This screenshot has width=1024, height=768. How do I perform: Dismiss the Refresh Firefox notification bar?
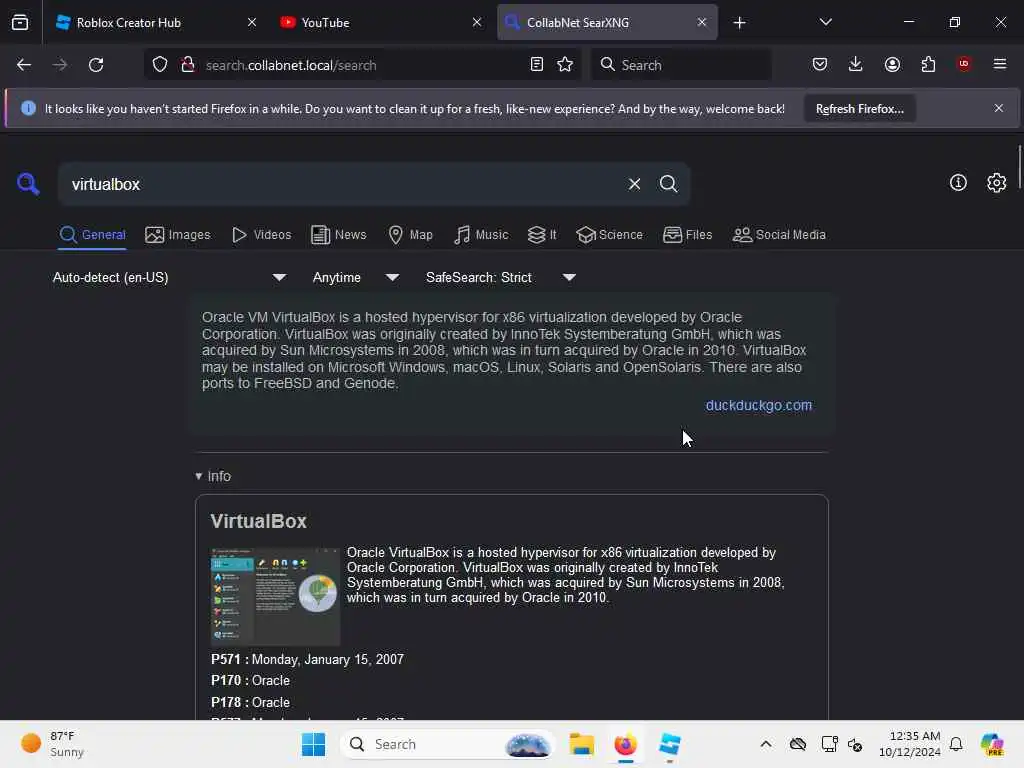click(999, 108)
